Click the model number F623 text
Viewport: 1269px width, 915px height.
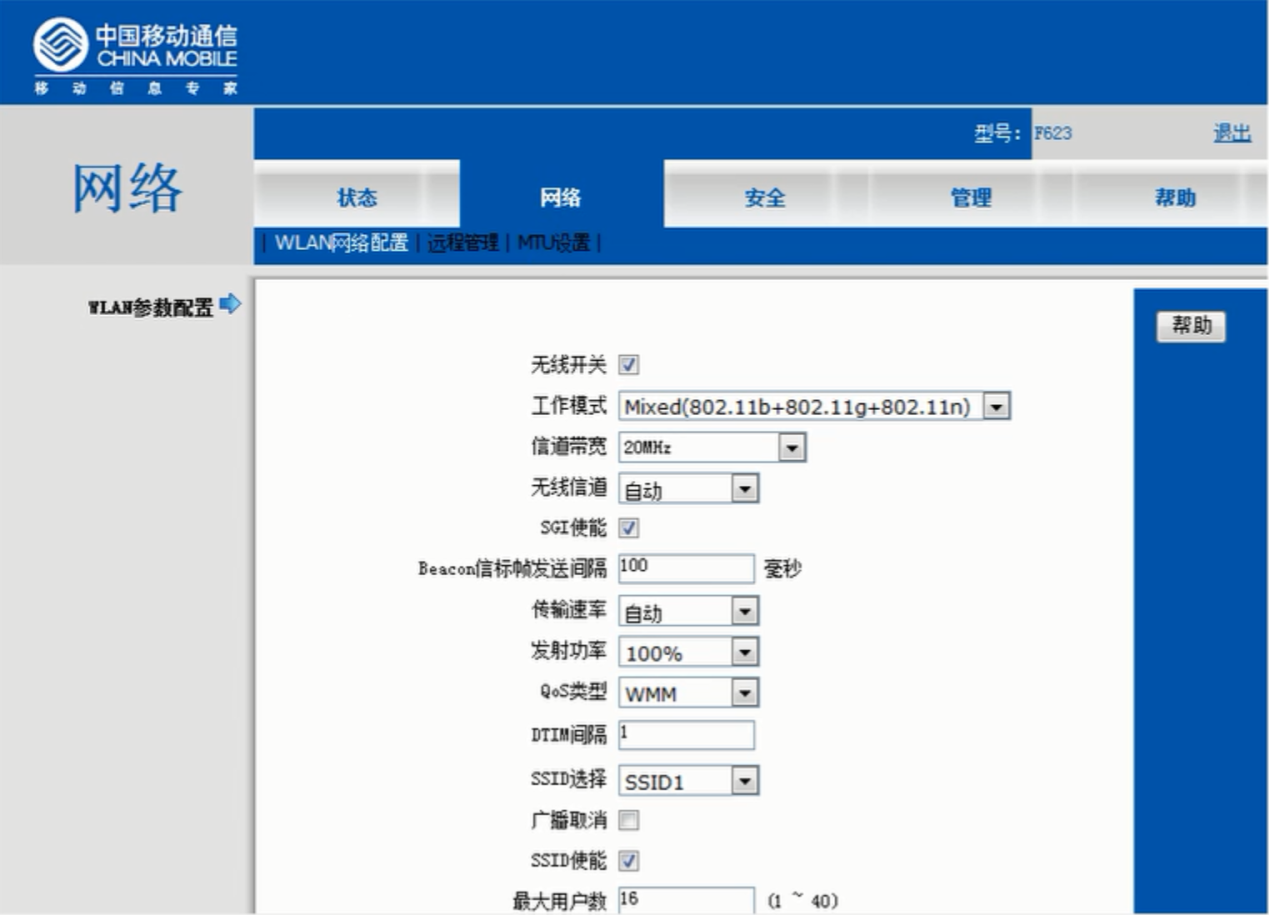click(x=1053, y=133)
